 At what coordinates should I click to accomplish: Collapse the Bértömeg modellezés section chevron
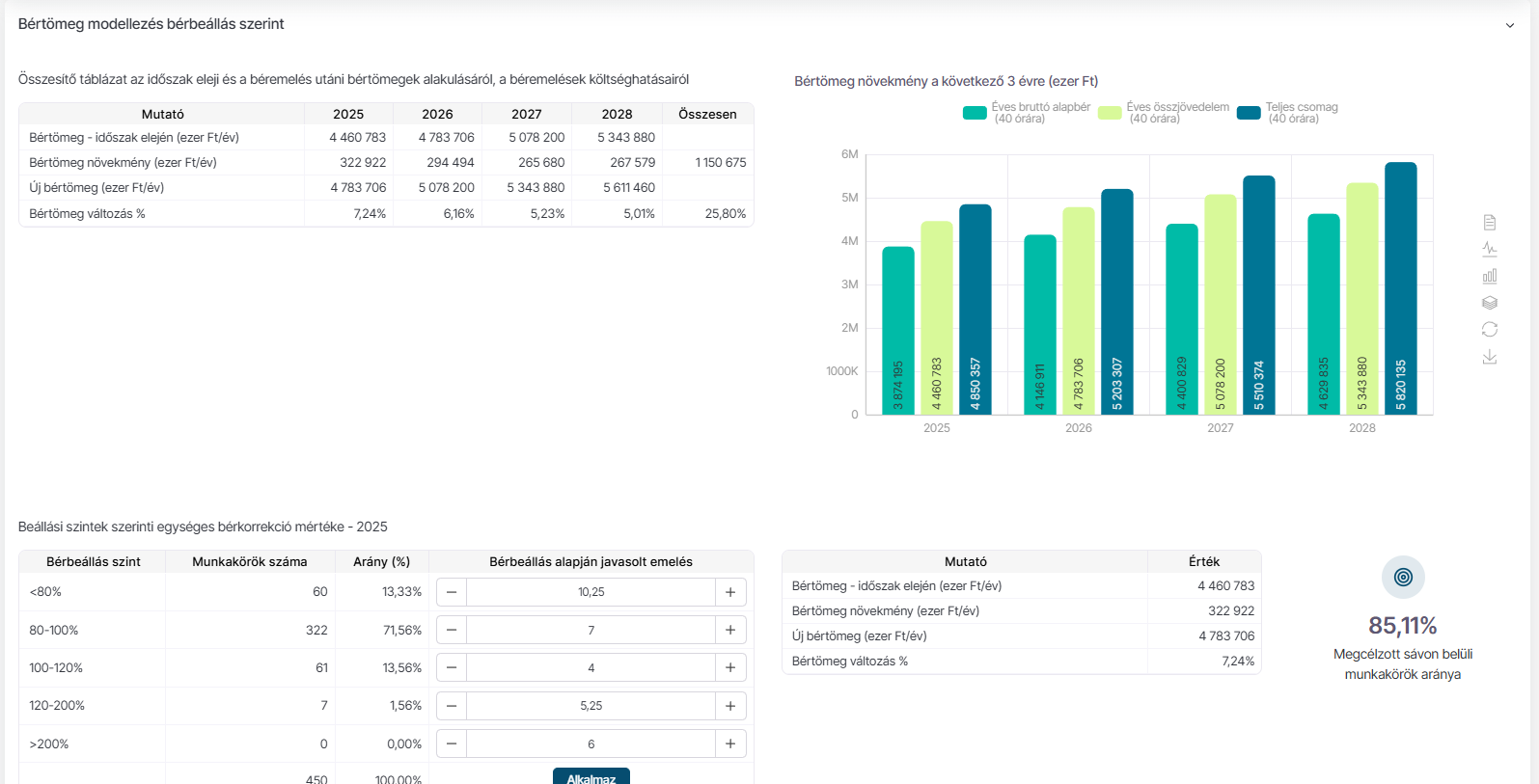[1510, 26]
